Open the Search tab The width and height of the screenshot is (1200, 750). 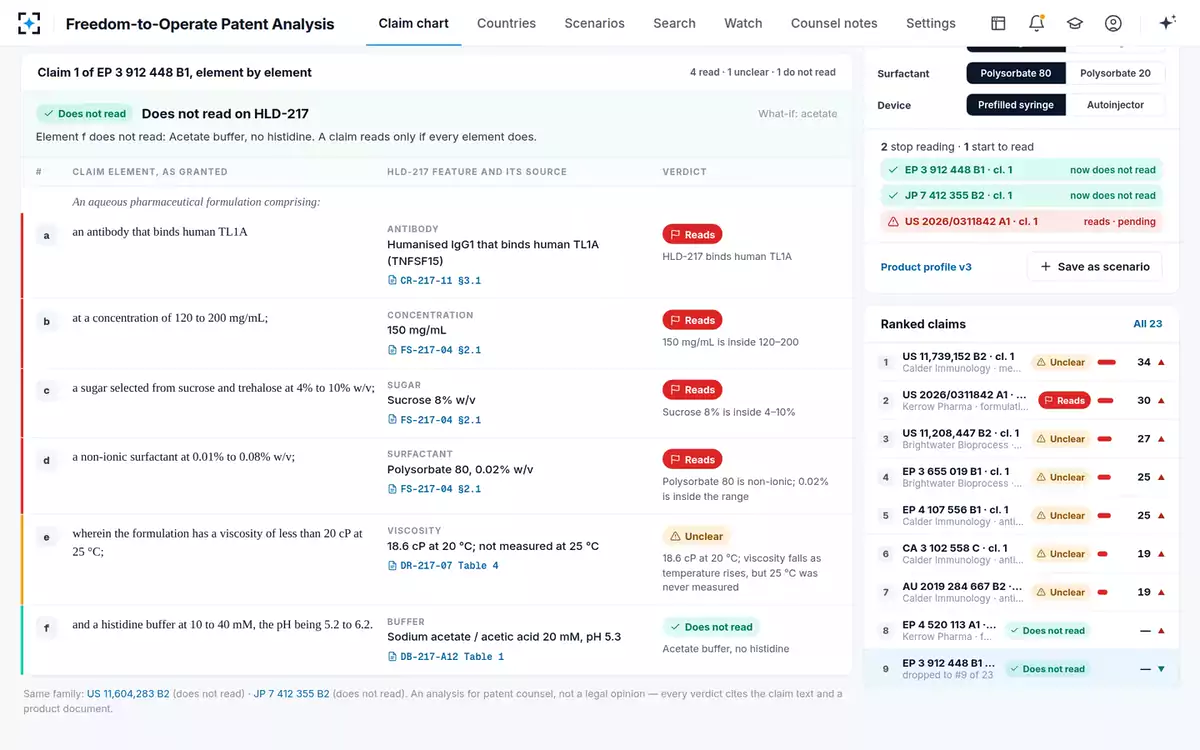click(674, 23)
